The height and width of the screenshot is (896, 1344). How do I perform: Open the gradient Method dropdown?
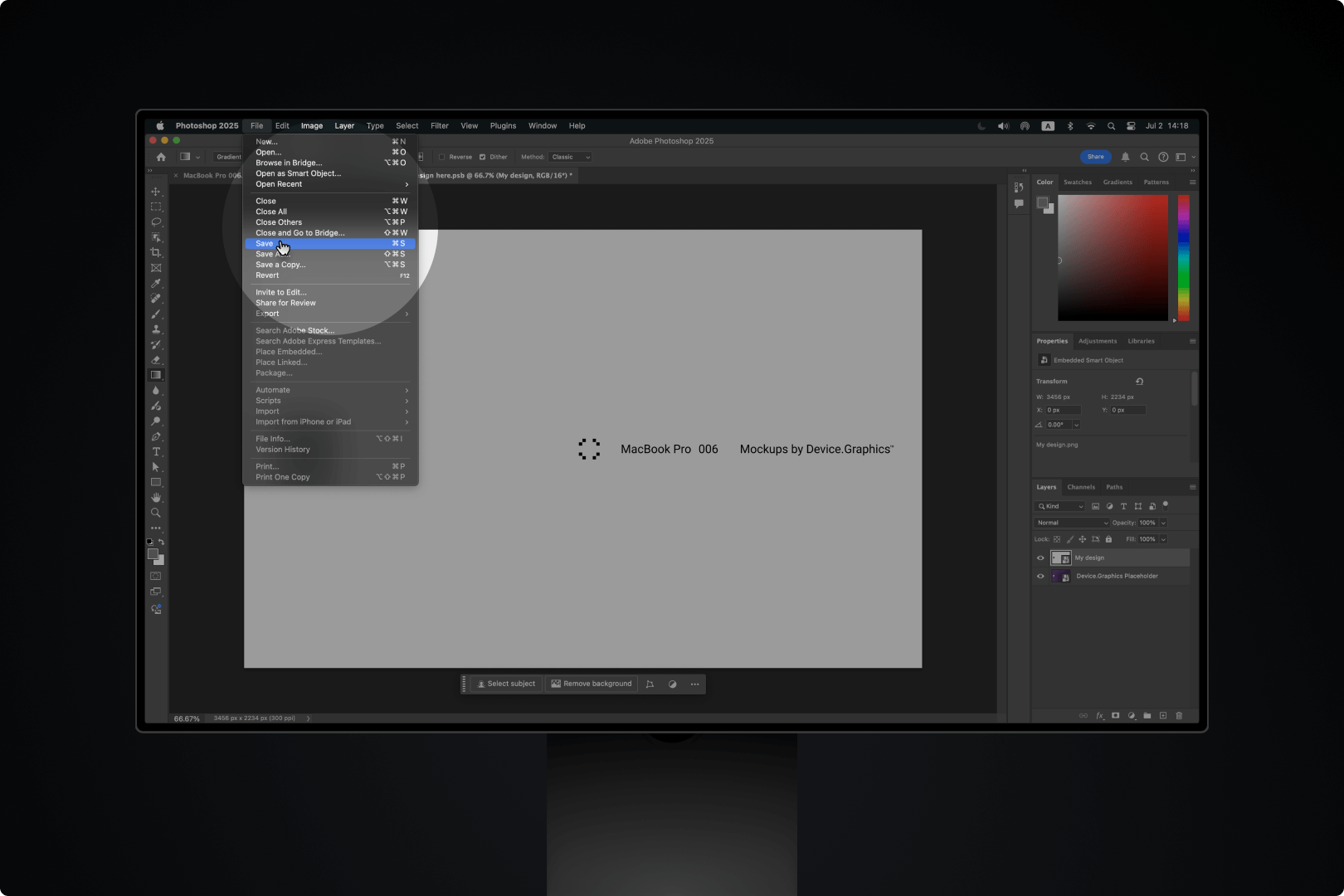pyautogui.click(x=571, y=157)
